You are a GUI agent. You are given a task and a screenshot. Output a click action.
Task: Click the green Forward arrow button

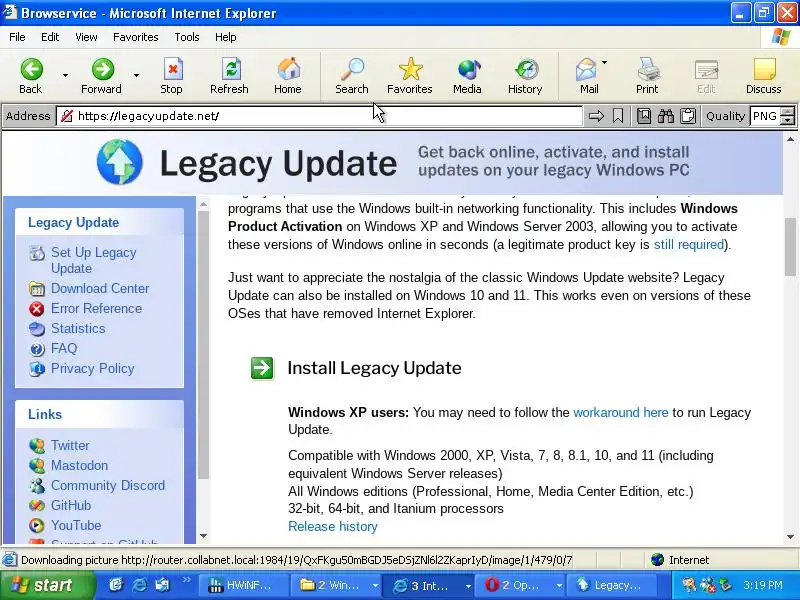102,76
